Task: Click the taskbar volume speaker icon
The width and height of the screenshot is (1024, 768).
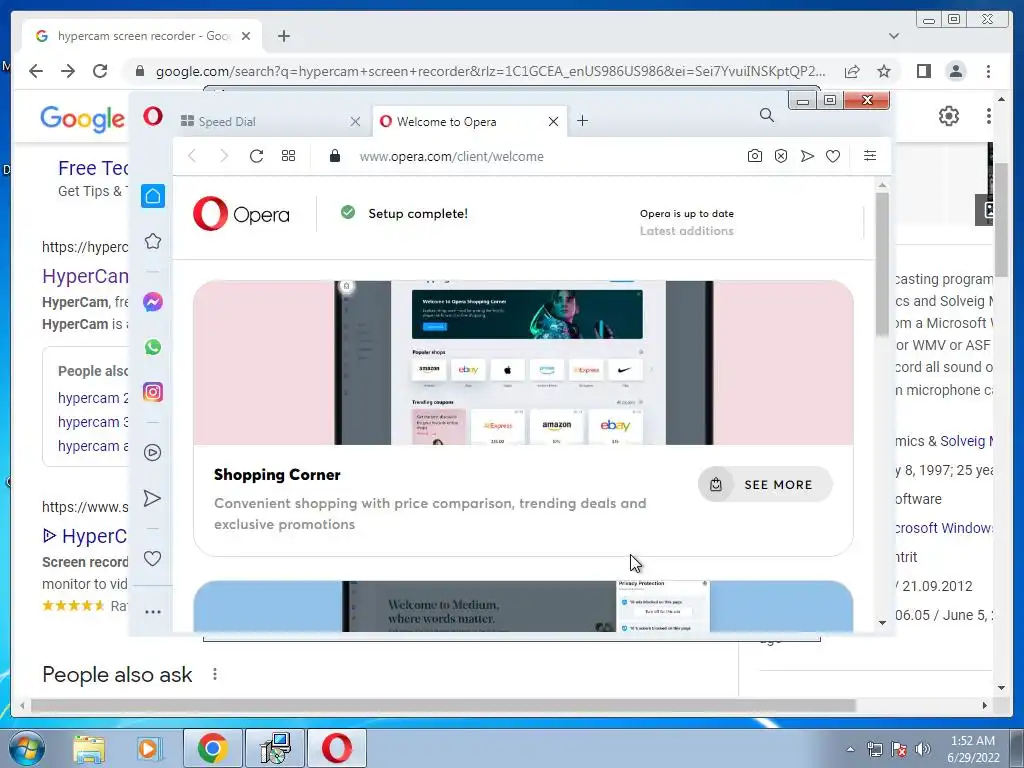Action: point(923,749)
